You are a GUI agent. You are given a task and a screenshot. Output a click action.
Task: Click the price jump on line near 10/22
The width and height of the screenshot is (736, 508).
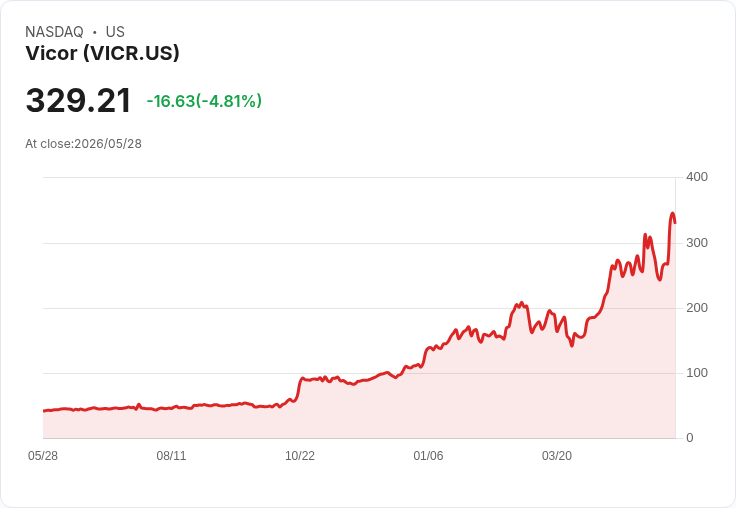(x=299, y=389)
